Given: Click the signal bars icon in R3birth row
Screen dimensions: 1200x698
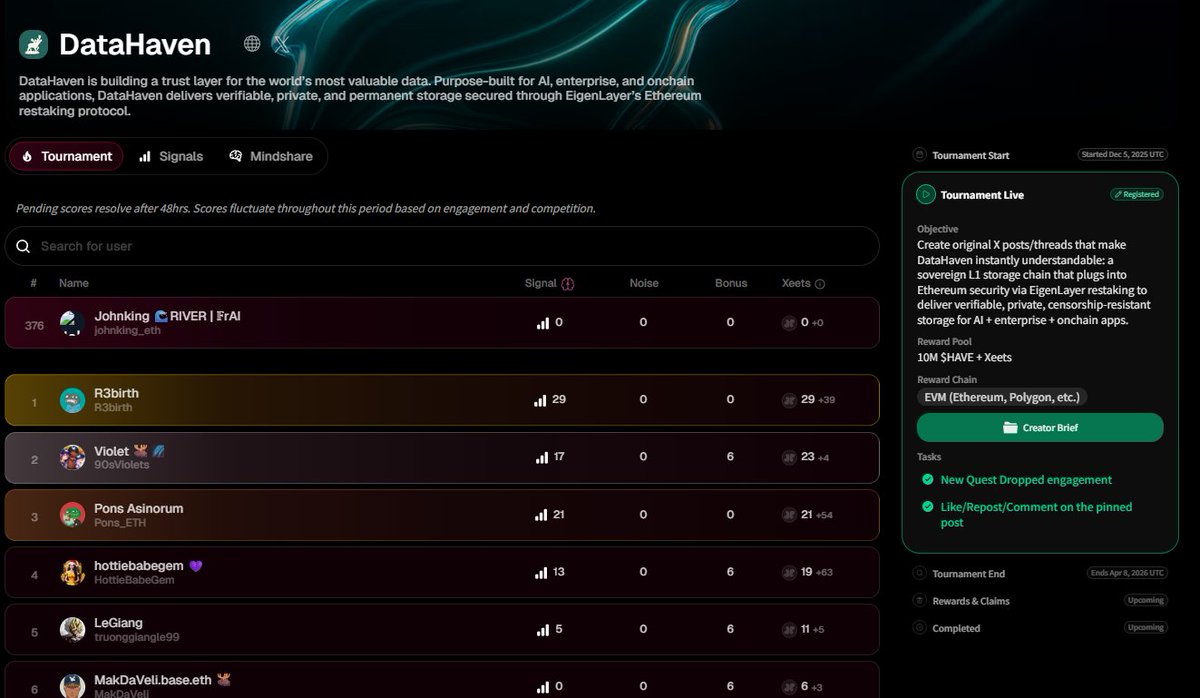Looking at the screenshot, I should point(541,400).
